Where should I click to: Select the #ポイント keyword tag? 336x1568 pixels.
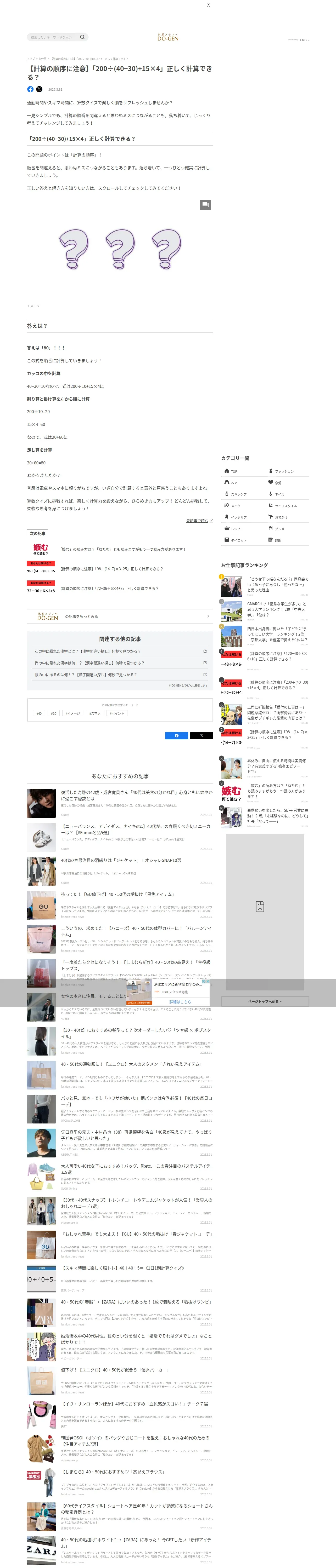click(x=116, y=713)
